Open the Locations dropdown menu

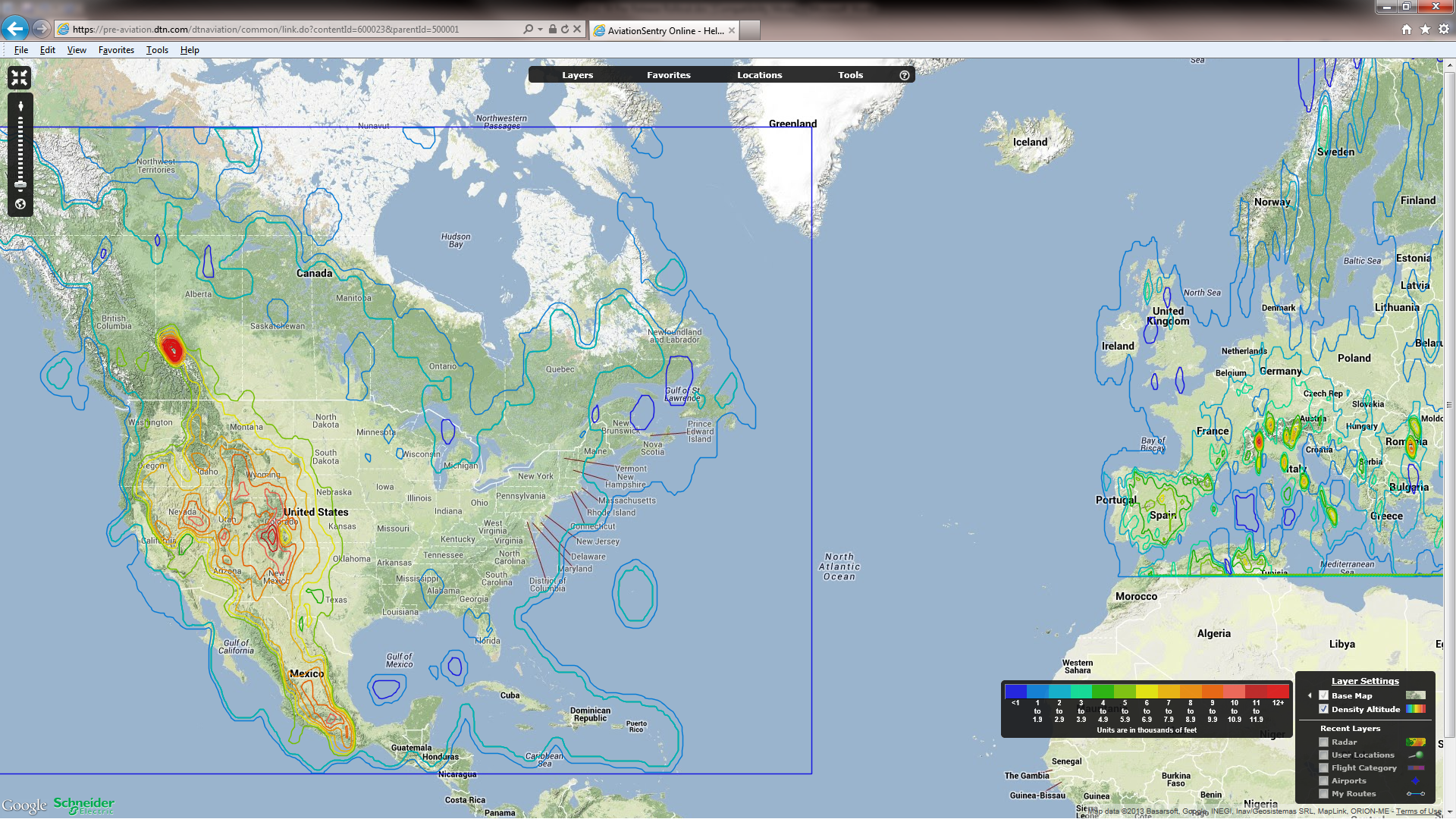pyautogui.click(x=759, y=75)
